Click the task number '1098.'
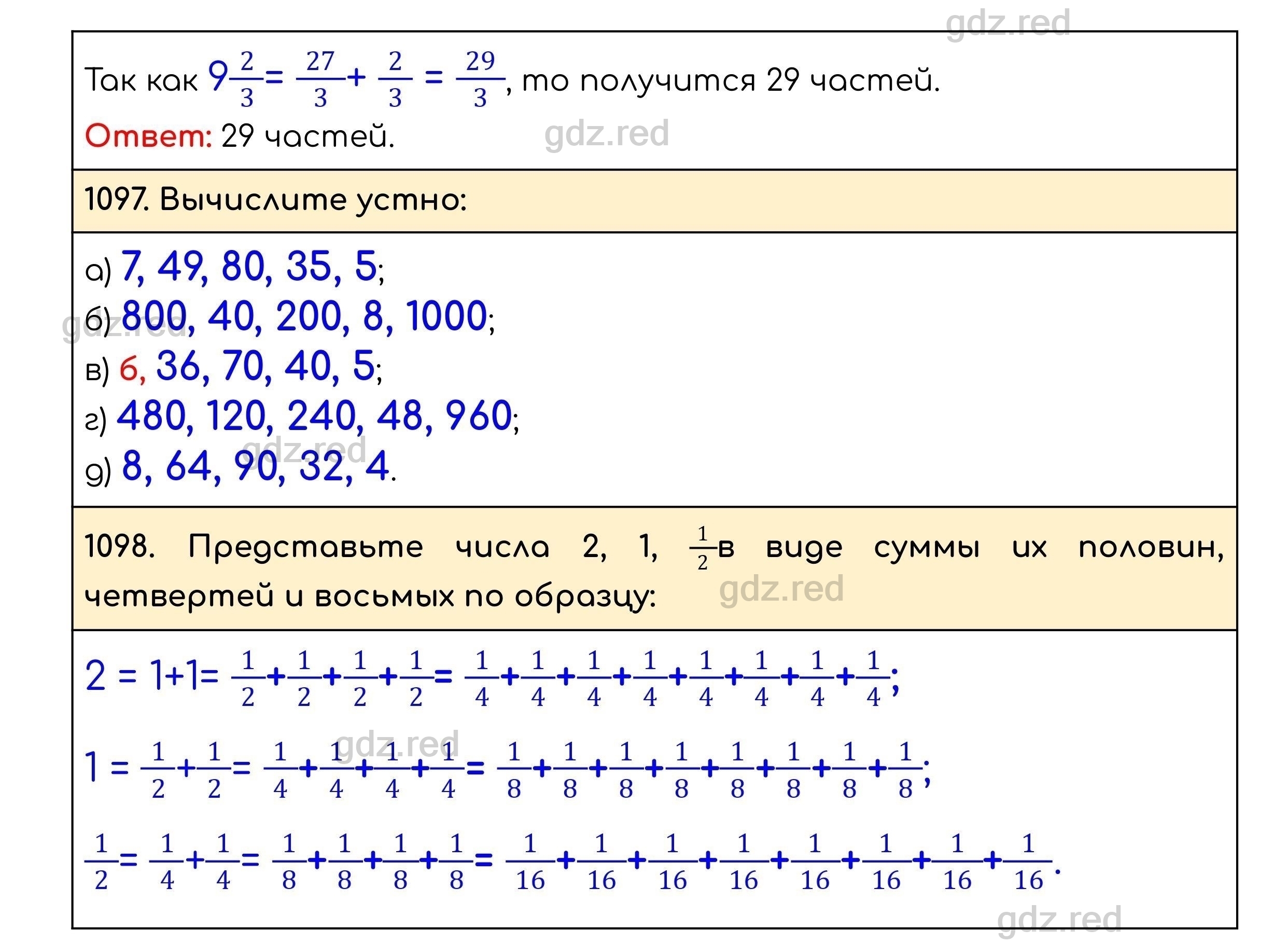This screenshot has height=944, width=1288. (120, 546)
